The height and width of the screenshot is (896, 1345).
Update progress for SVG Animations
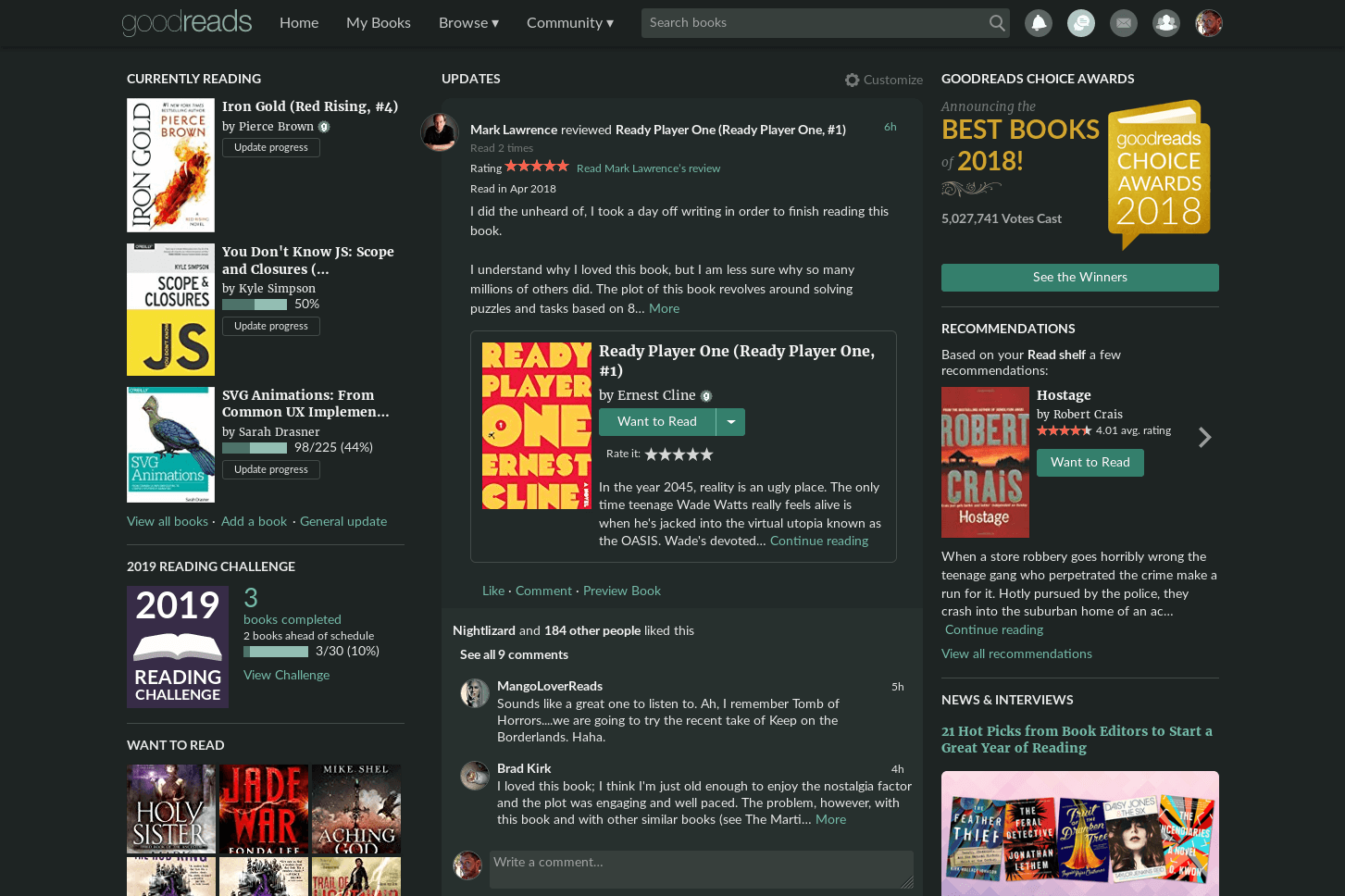click(271, 470)
